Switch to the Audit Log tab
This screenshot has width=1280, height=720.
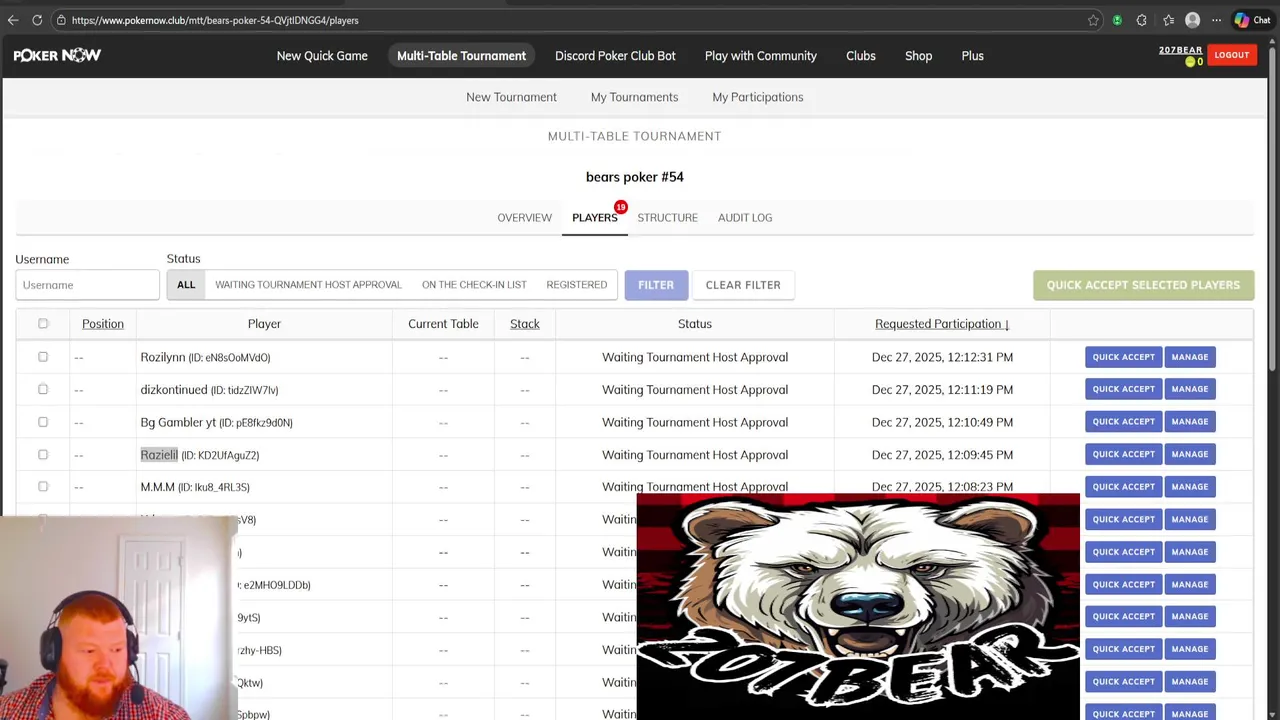coord(745,217)
